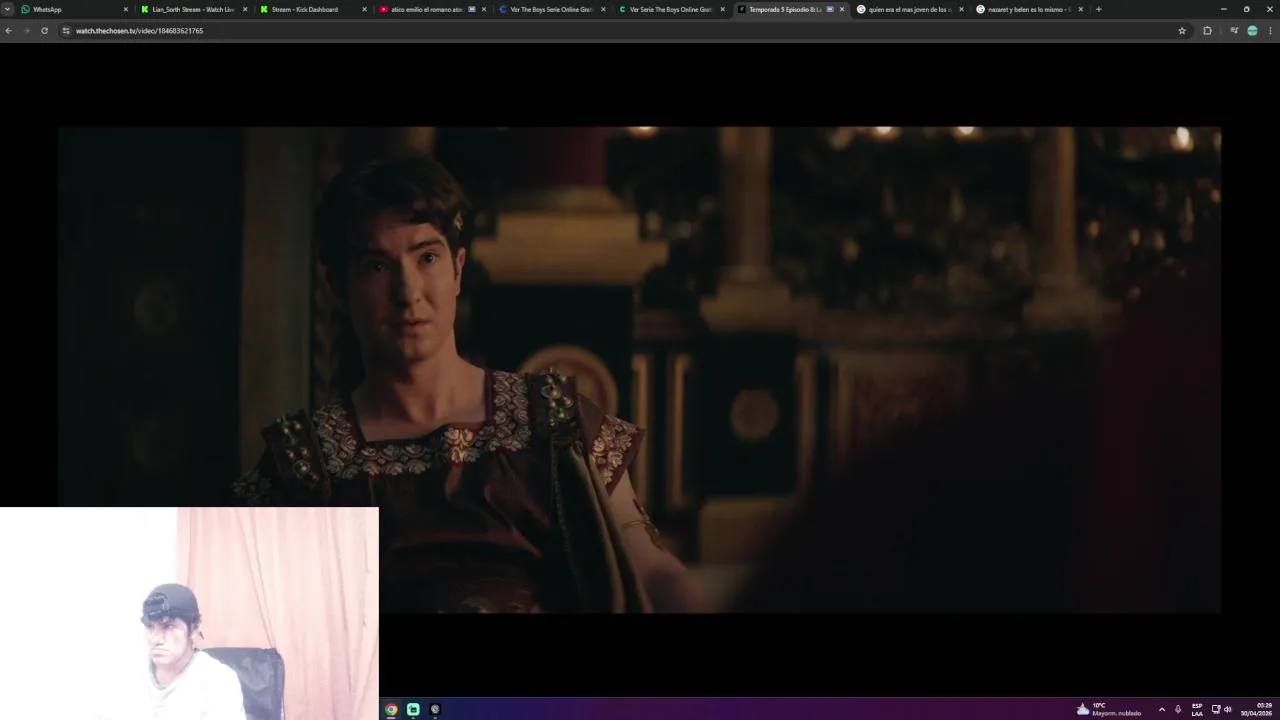
Task: Go forward to next page
Action: (26, 31)
